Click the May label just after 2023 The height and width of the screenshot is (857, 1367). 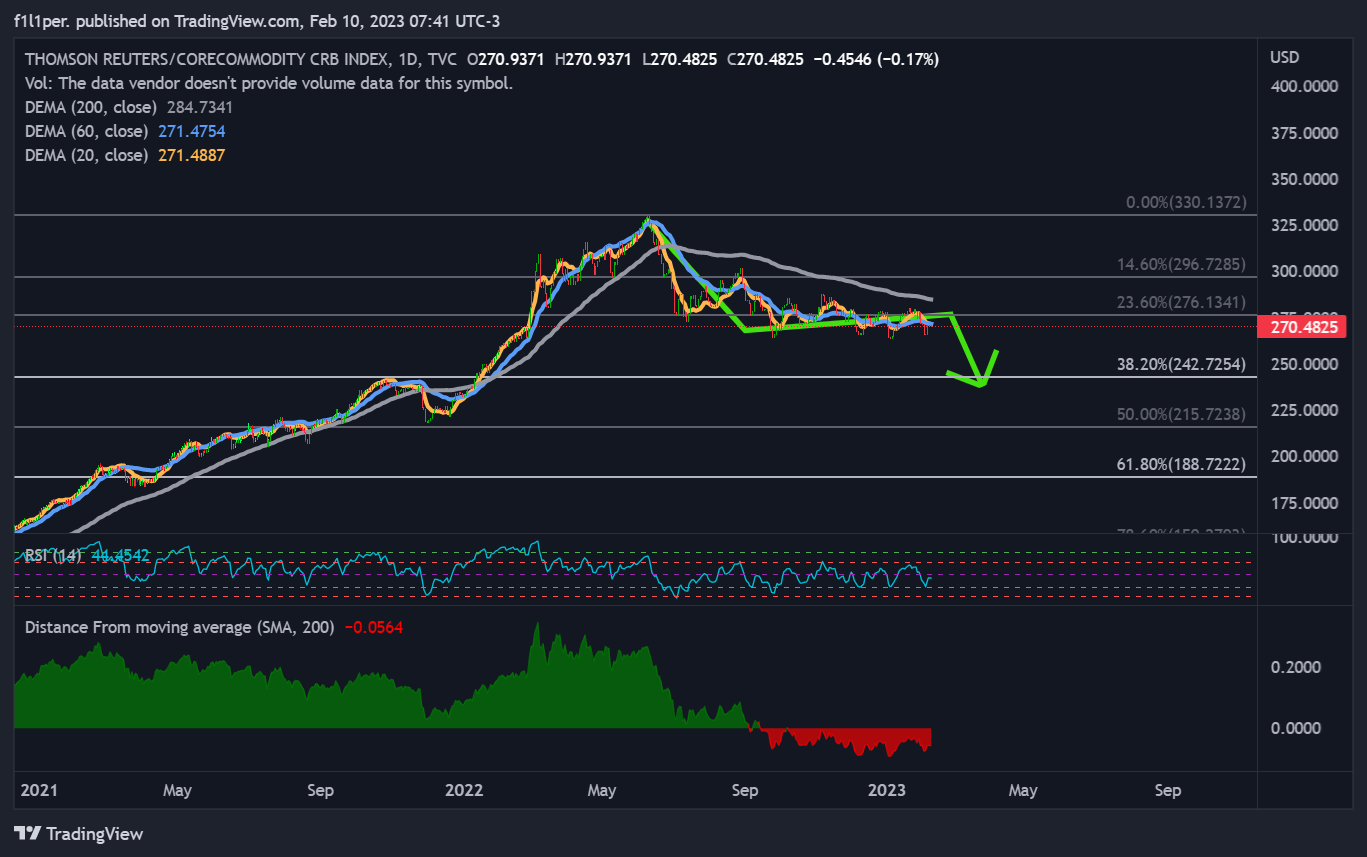(1023, 790)
